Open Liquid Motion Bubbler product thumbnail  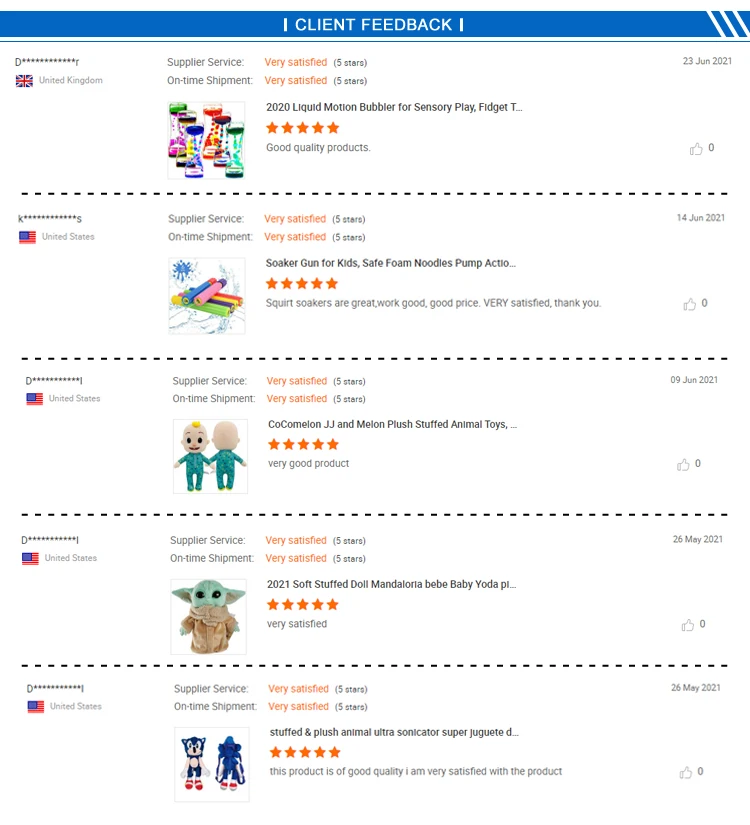[x=206, y=140]
